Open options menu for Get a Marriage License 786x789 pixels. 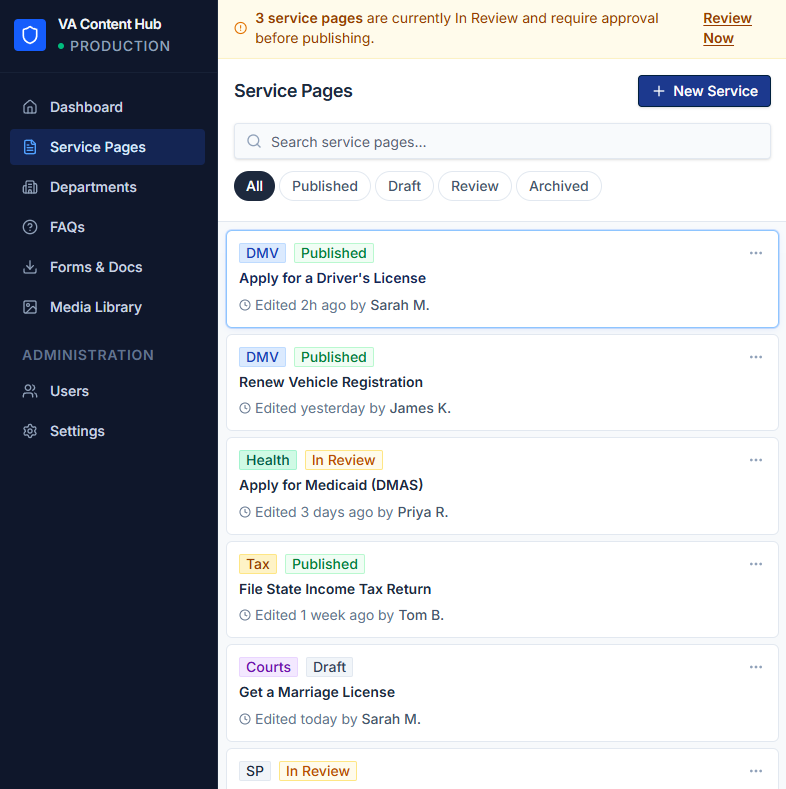click(x=755, y=667)
